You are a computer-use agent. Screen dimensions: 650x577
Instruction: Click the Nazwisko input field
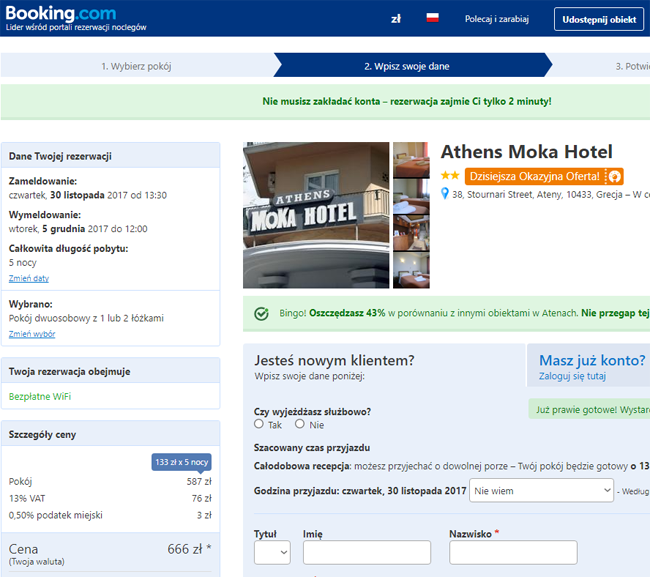(x=513, y=552)
